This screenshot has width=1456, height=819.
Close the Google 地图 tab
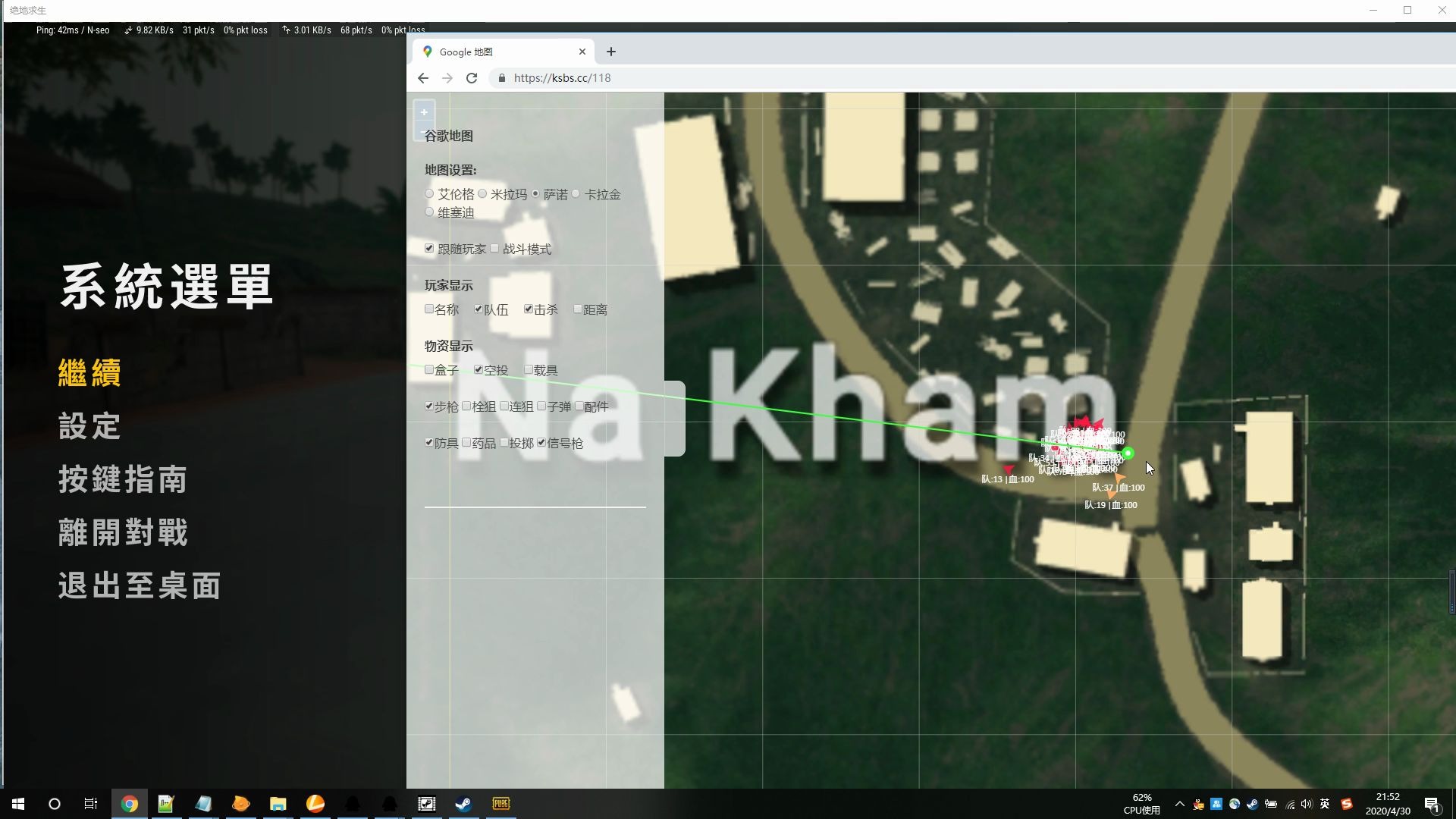[582, 52]
